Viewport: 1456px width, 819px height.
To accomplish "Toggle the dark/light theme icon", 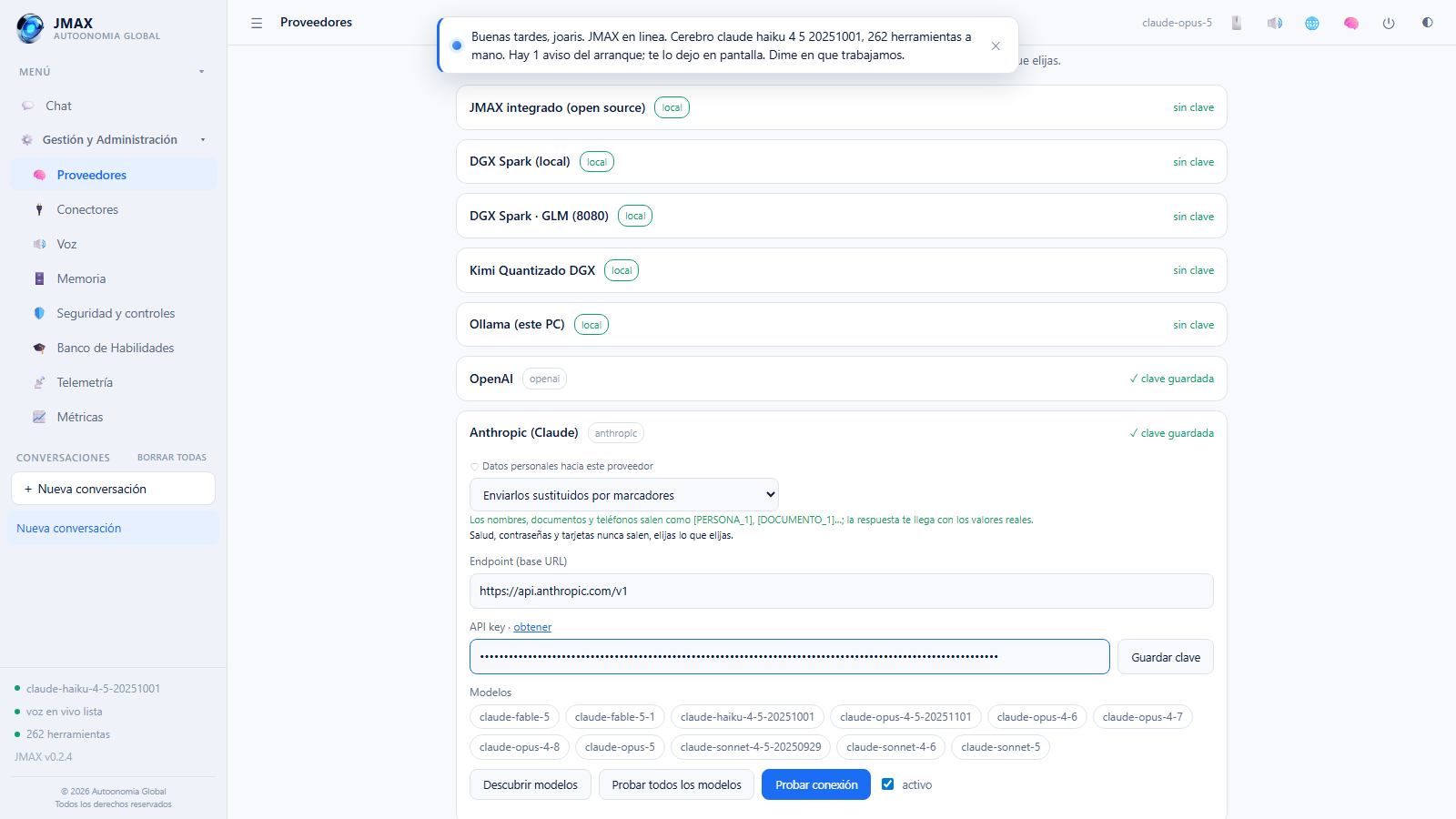I will click(1427, 23).
